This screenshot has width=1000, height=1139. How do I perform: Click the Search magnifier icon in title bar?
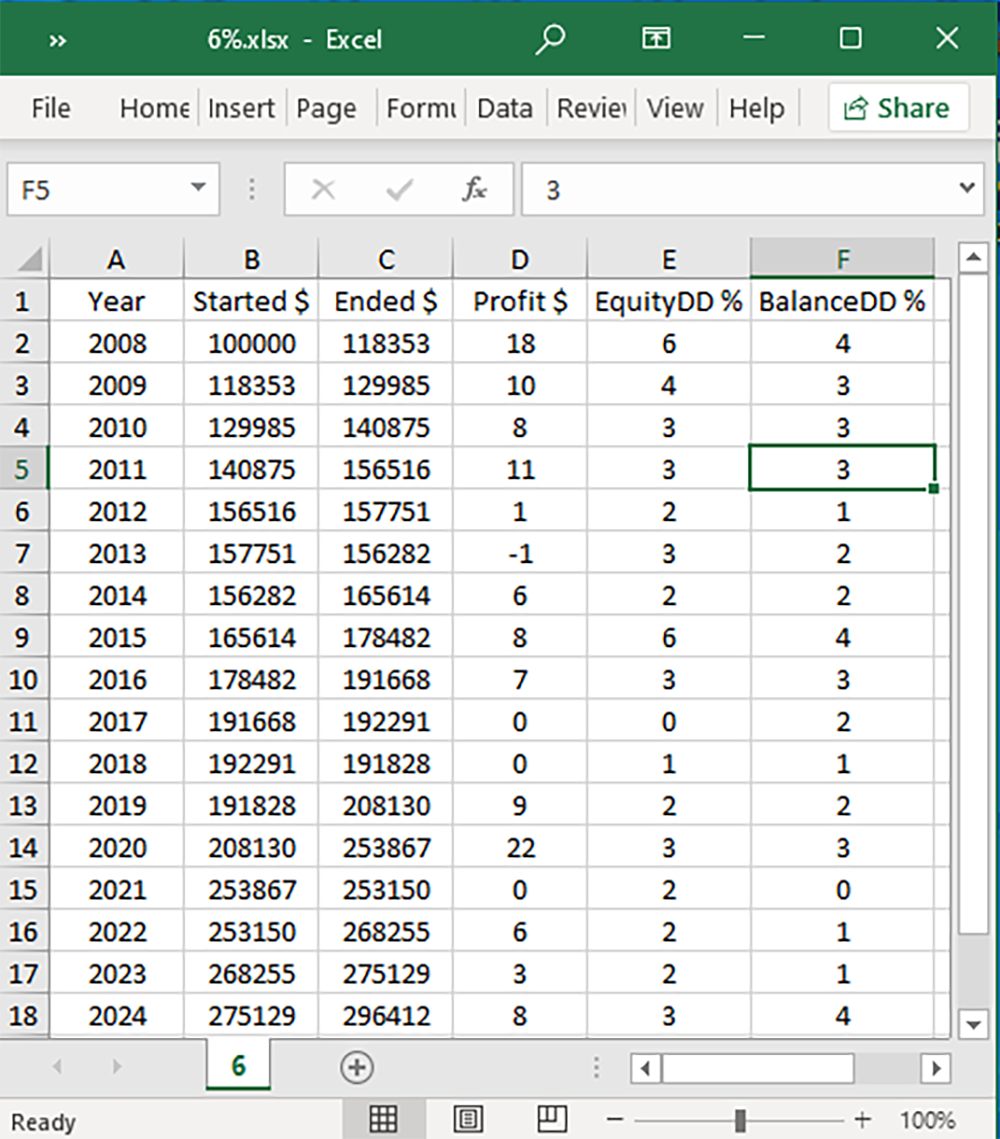click(550, 39)
